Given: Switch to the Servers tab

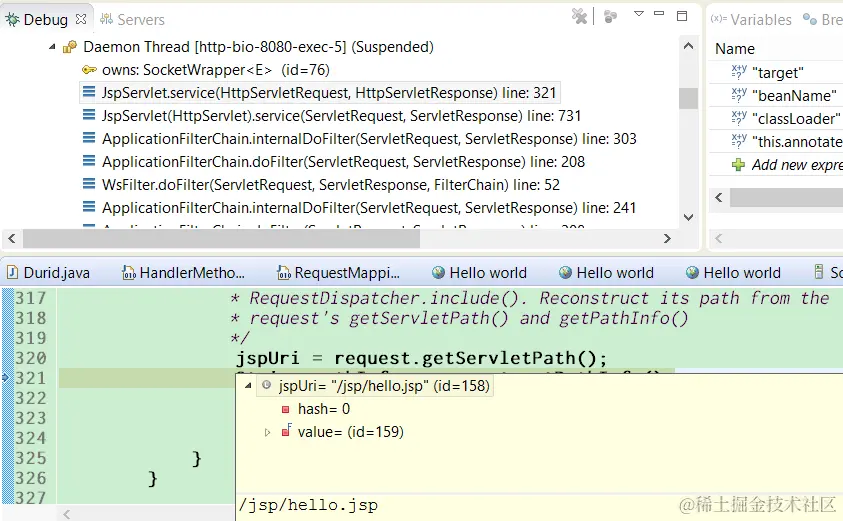Looking at the screenshot, I should pos(133,19).
